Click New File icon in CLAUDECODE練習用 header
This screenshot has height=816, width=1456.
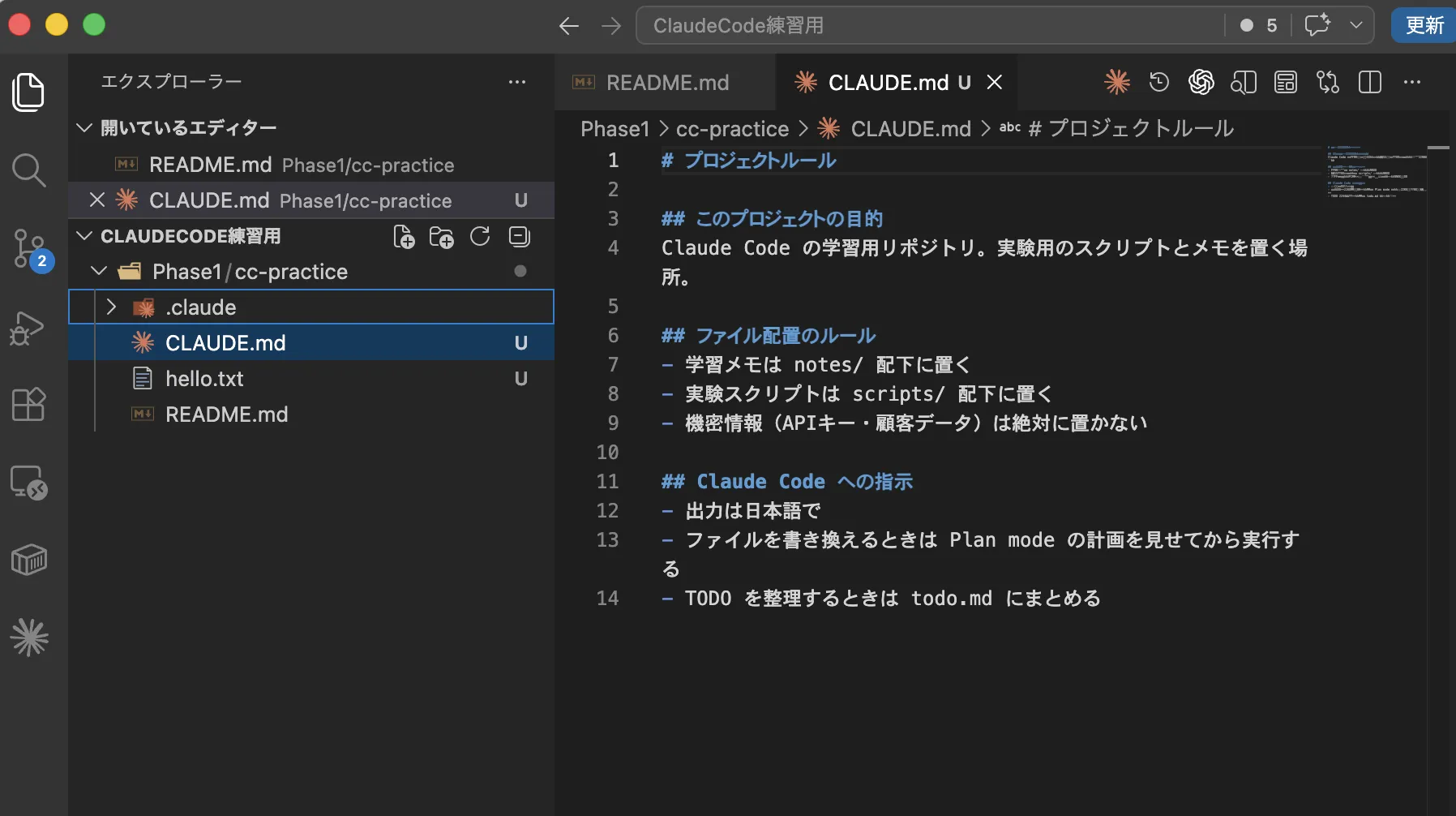click(x=404, y=237)
